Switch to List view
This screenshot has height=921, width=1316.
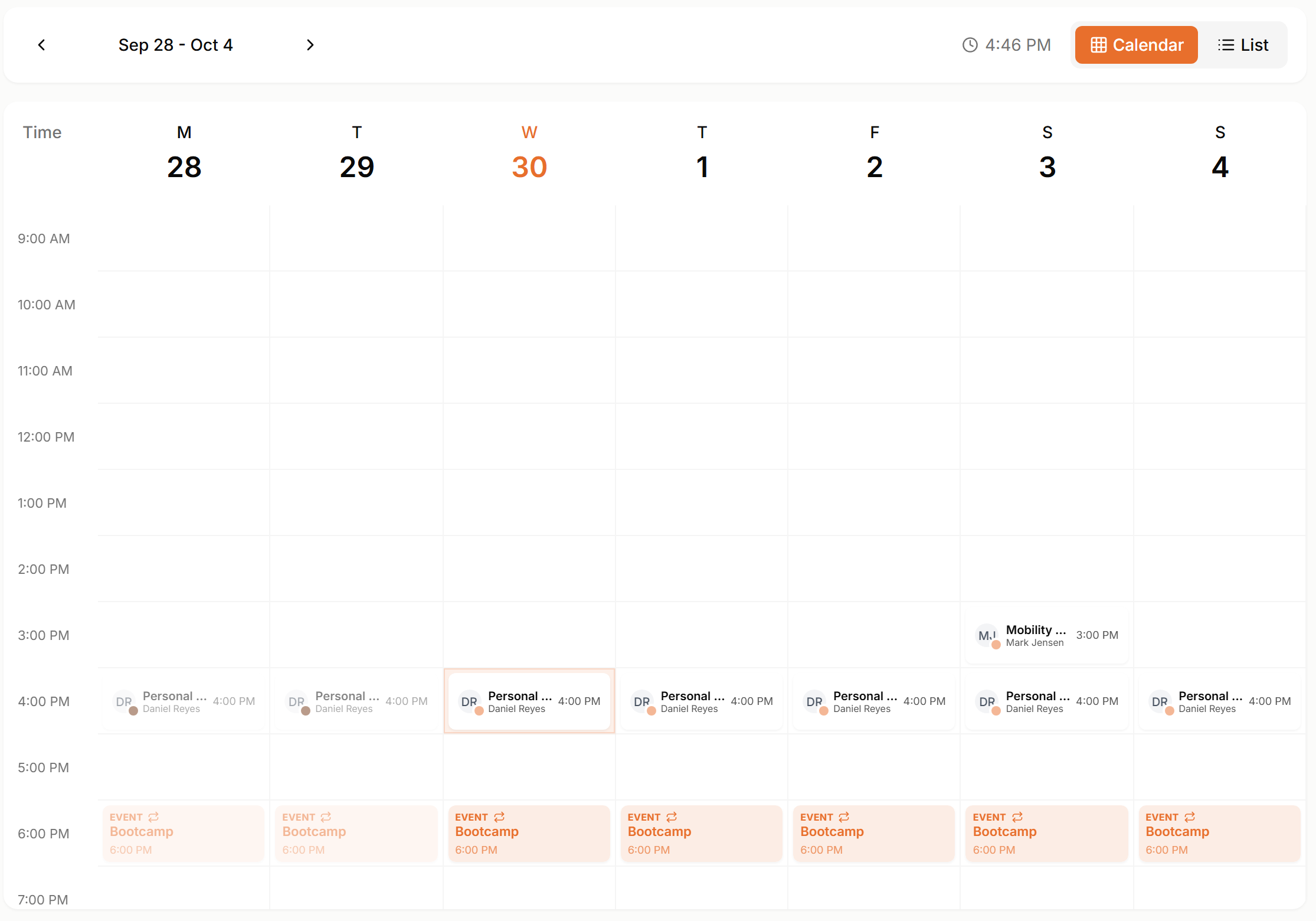click(x=1243, y=45)
